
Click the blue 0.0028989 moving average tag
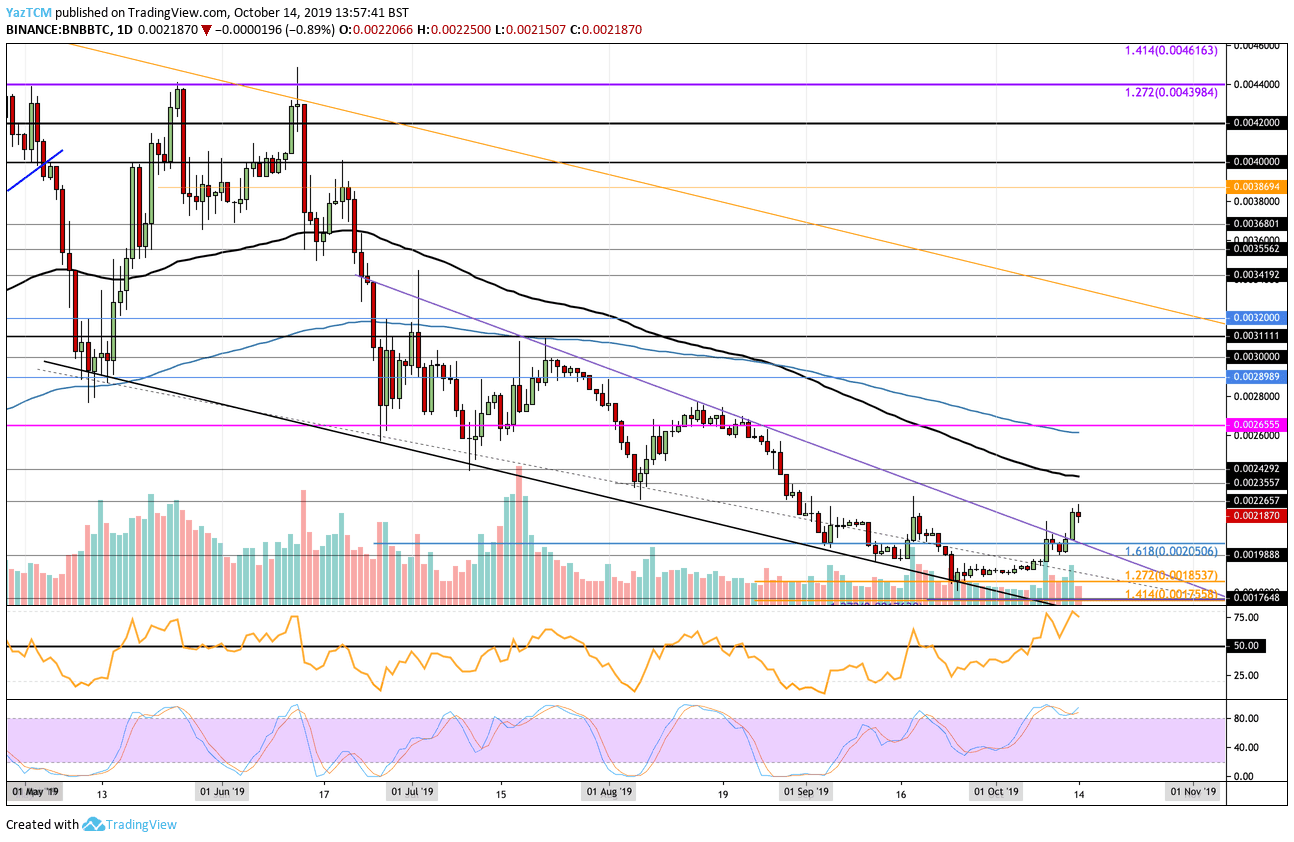tap(1257, 378)
